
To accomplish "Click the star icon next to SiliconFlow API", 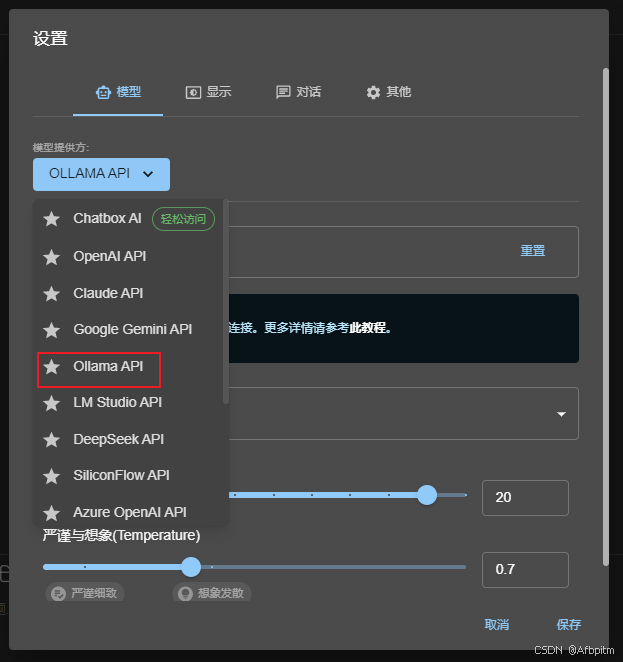I will point(51,476).
